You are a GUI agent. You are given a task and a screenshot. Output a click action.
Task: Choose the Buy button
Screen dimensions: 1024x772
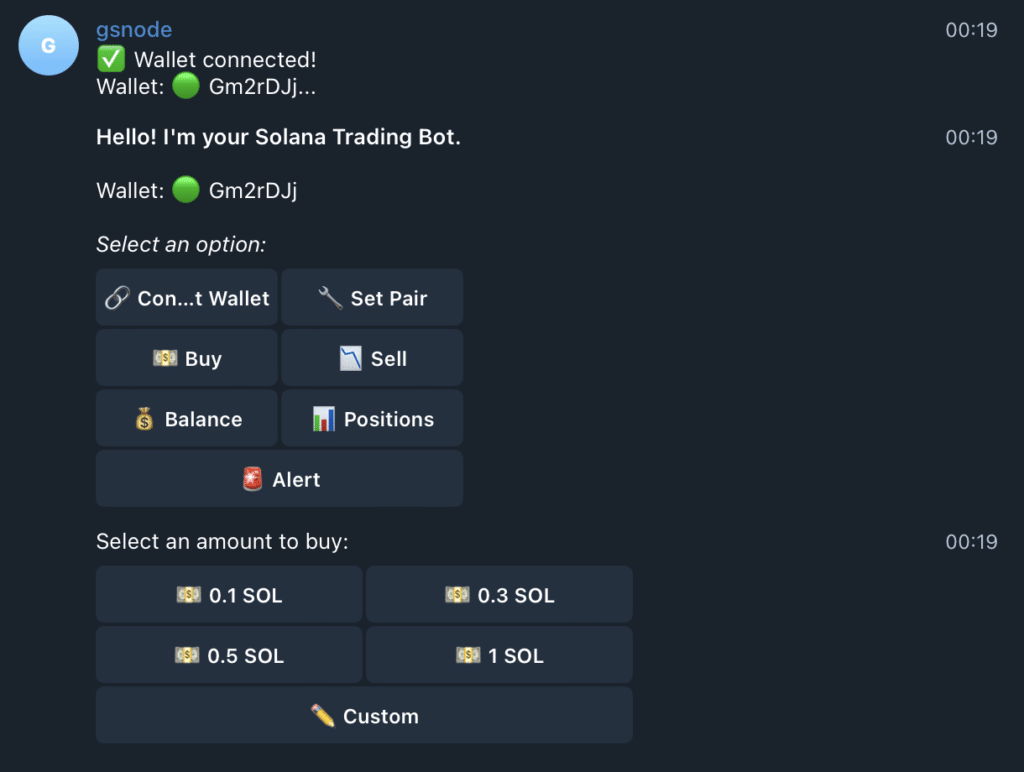(187, 358)
